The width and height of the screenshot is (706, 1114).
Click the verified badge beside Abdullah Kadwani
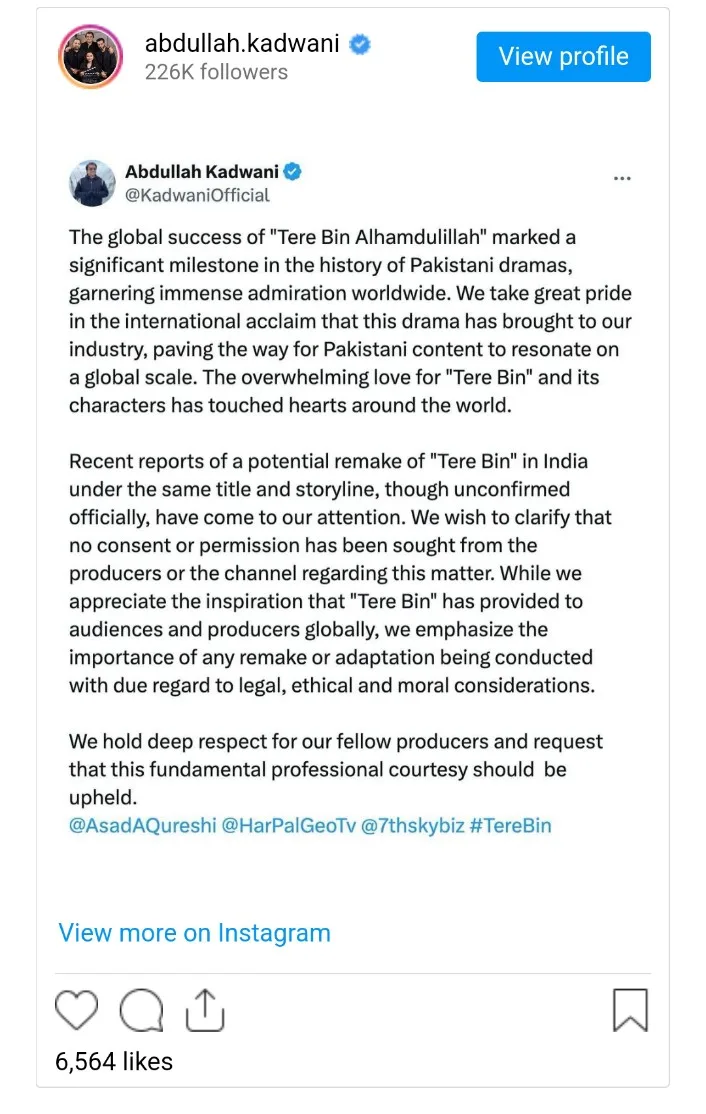pyautogui.click(x=292, y=171)
